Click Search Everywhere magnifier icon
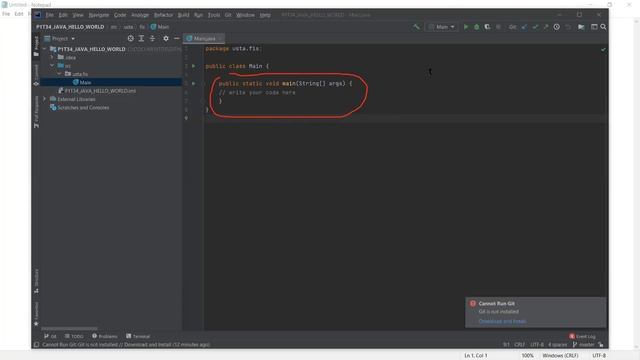Screen dimensions: 640x360 tap(603, 27)
